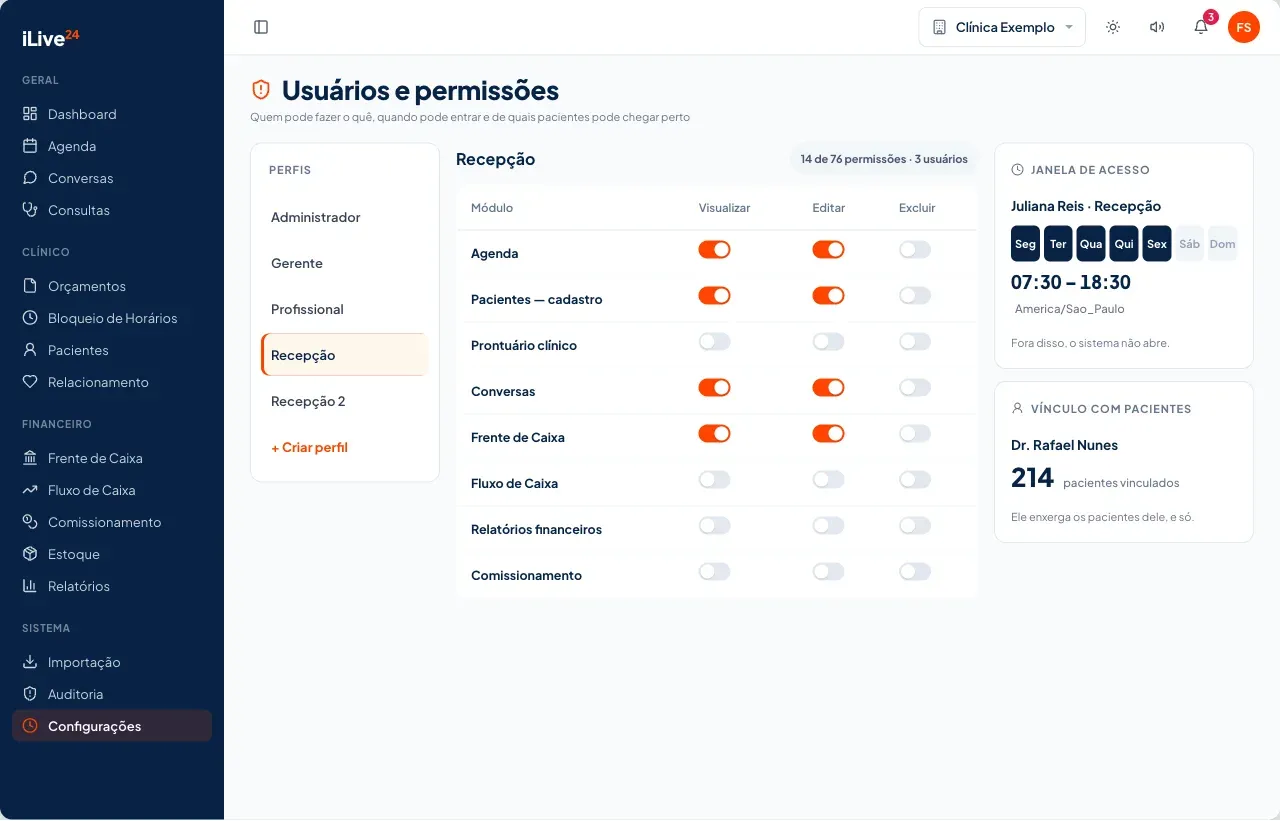
Task: Click the Dashboard grid icon in sidebar
Action: click(30, 114)
